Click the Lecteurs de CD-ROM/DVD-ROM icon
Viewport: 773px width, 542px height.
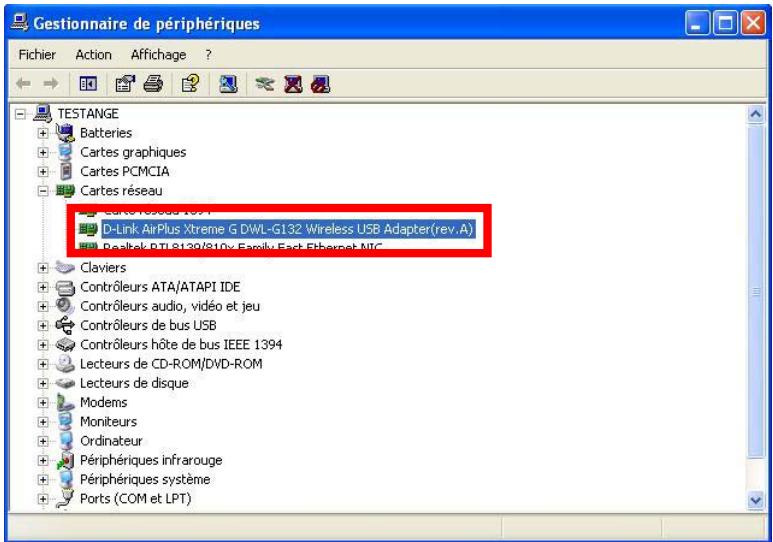click(65, 364)
